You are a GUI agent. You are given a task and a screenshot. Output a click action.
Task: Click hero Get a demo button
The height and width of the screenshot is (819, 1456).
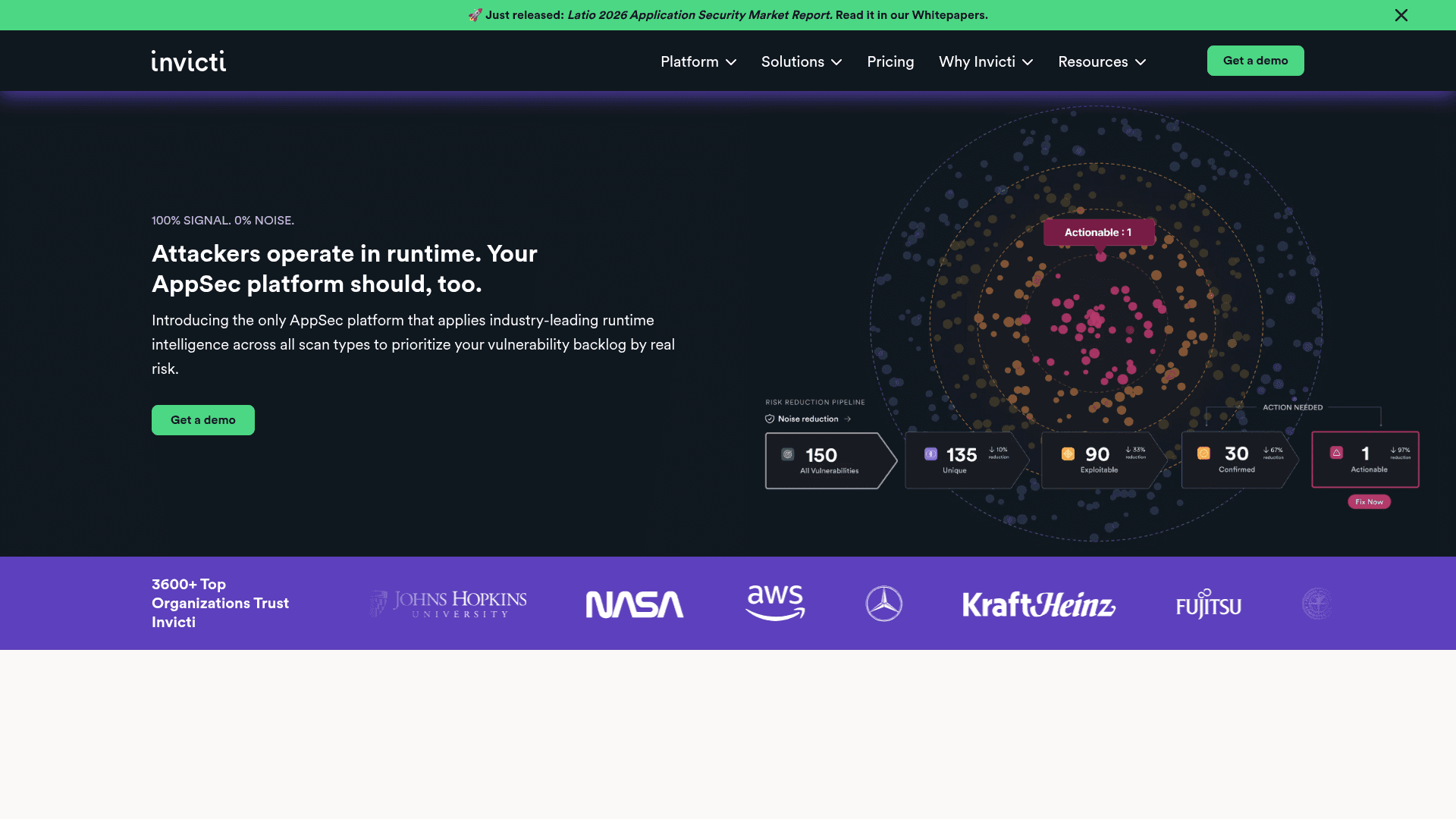tap(203, 420)
